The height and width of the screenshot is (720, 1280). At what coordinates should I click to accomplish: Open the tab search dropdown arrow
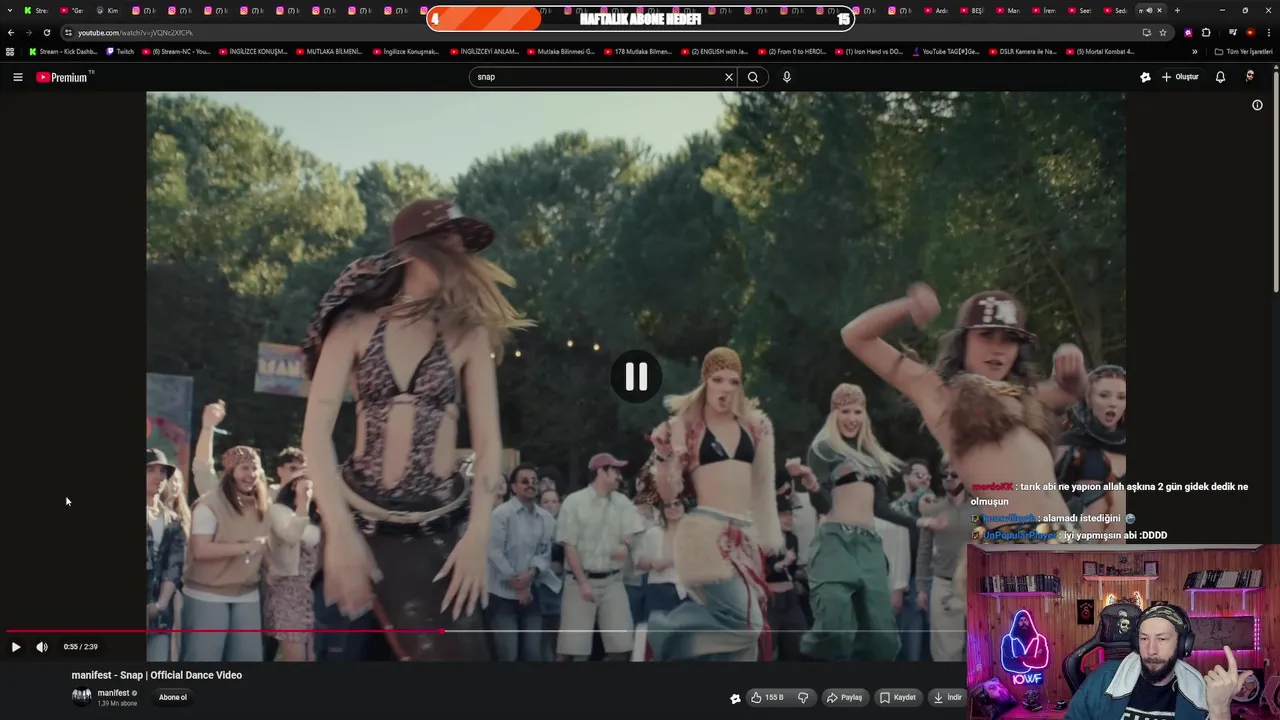click(11, 10)
